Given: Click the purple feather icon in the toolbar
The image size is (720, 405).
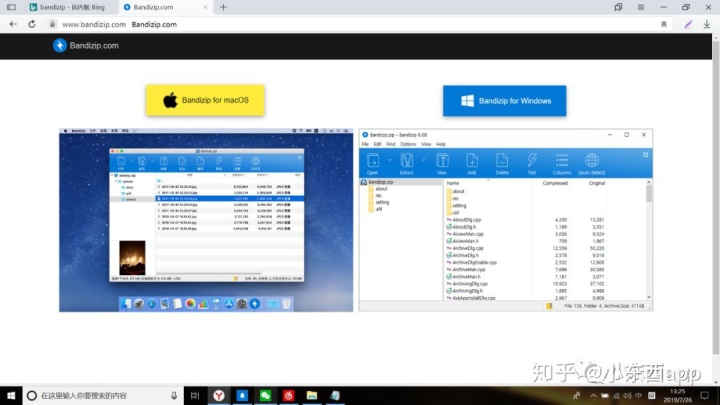Looking at the screenshot, I should 687,24.
